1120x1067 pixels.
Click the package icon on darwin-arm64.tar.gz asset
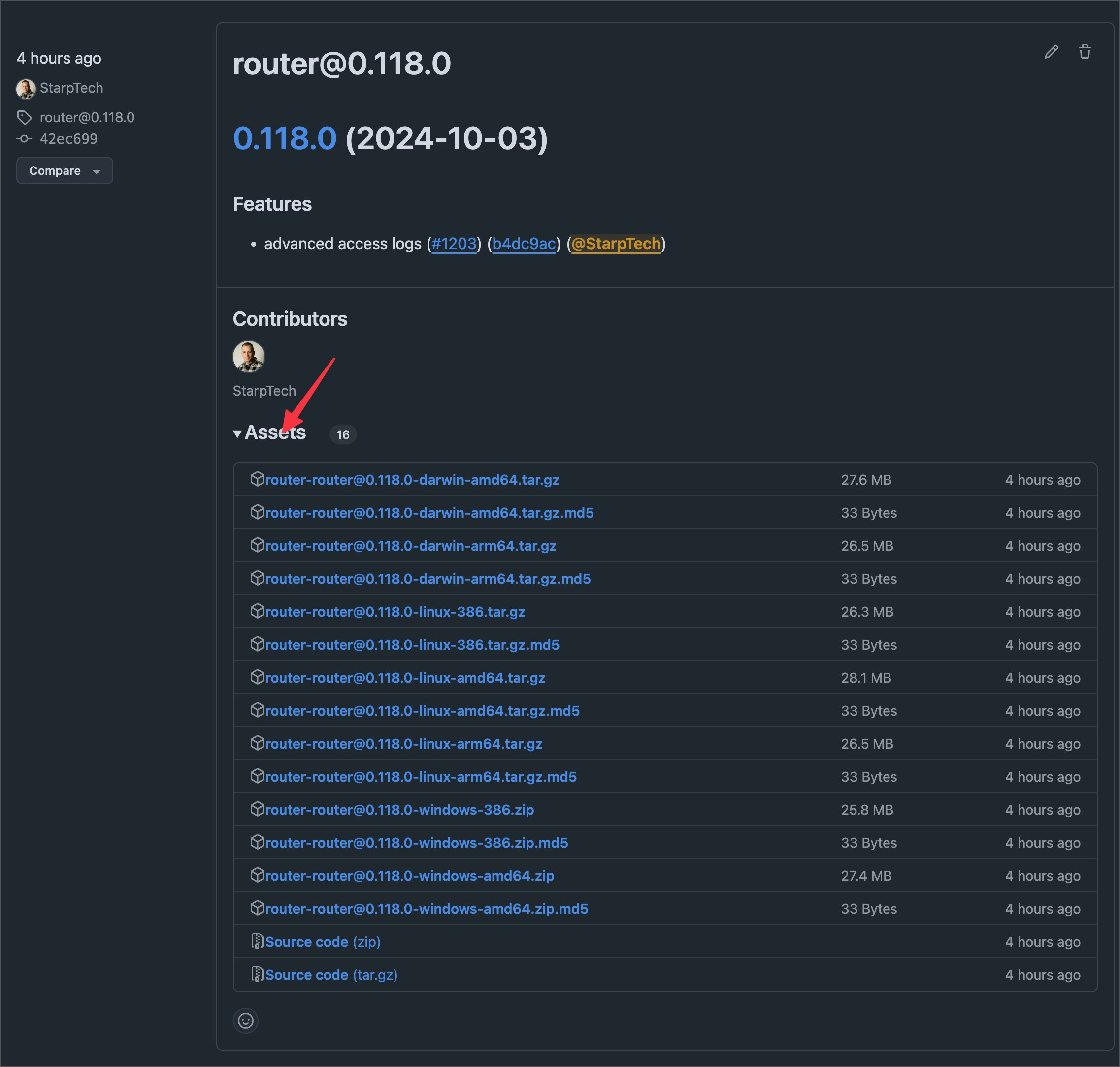[x=259, y=545]
